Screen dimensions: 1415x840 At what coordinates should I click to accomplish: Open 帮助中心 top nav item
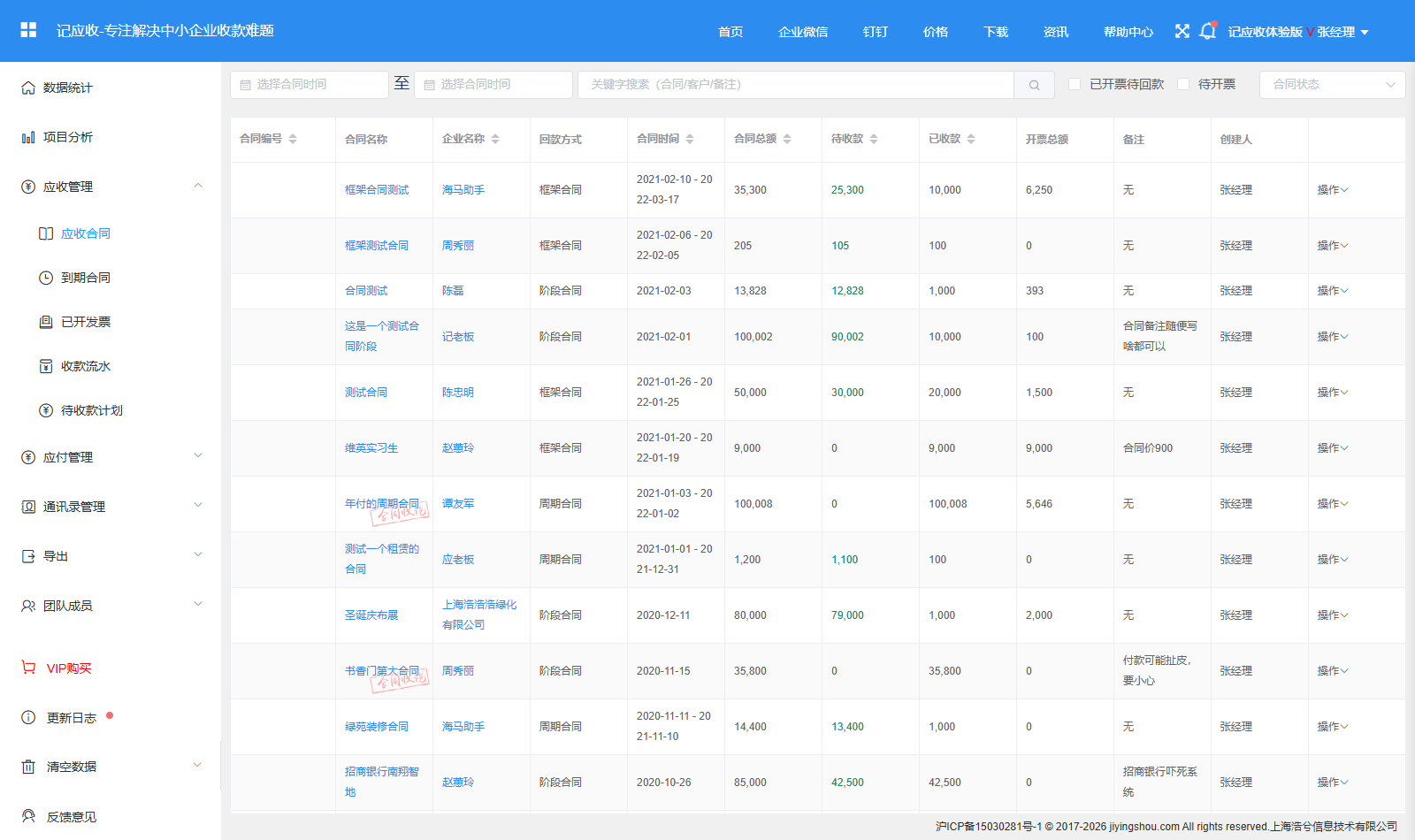pos(1128,32)
